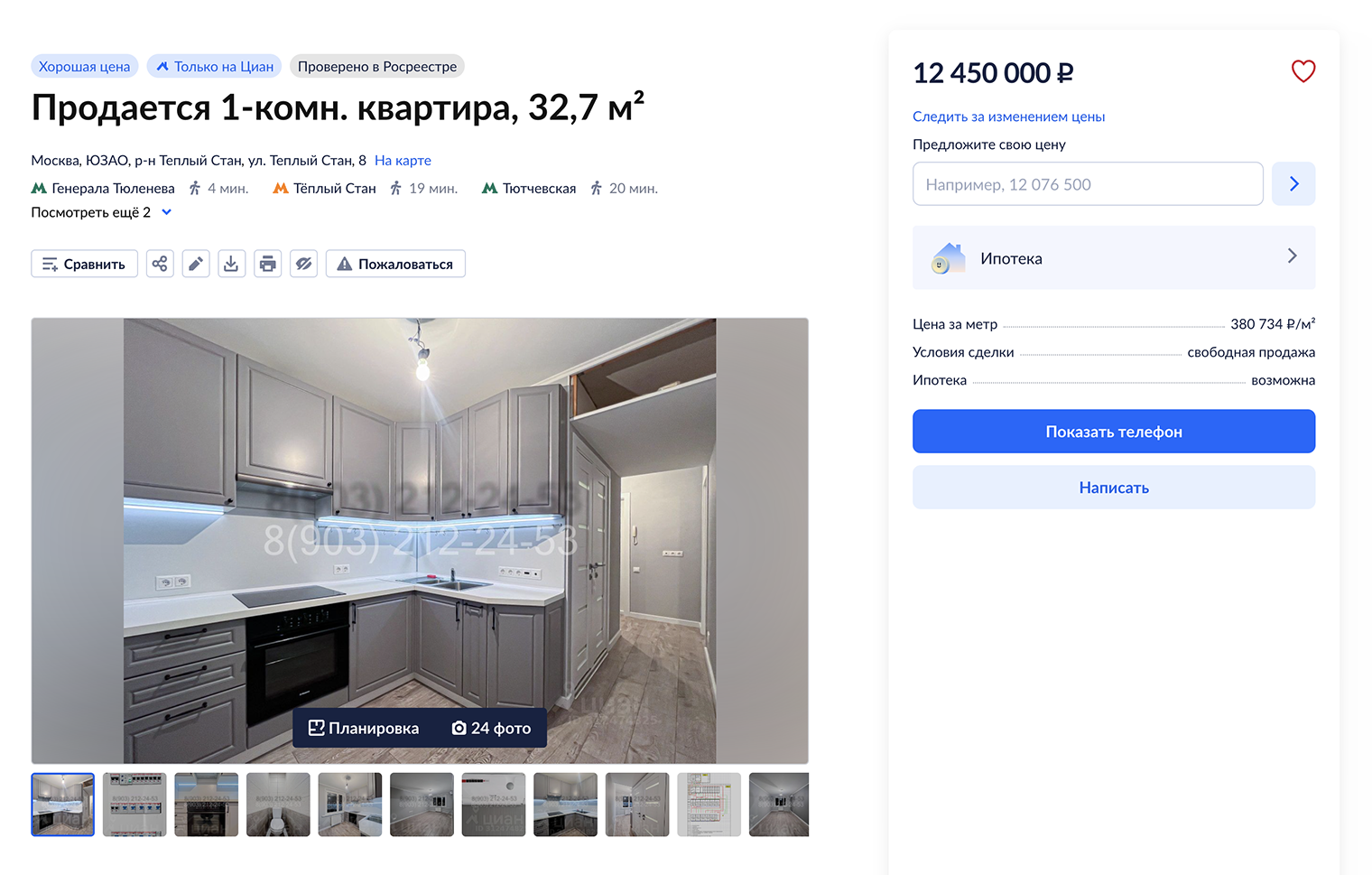Focus the price offer input field

[1088, 184]
